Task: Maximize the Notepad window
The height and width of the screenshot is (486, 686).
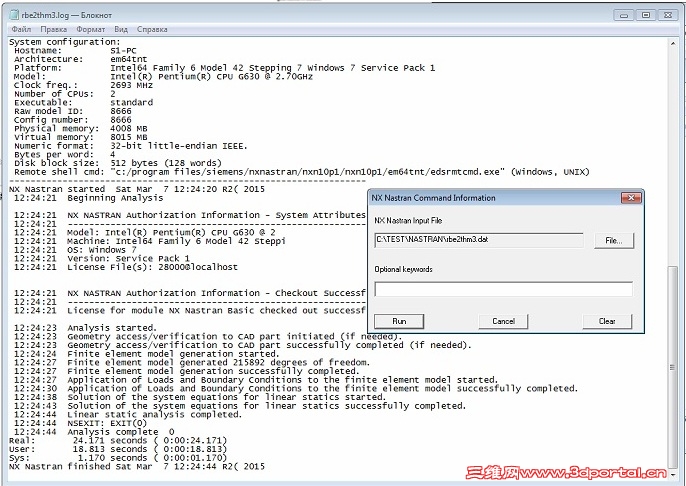Action: coord(646,15)
